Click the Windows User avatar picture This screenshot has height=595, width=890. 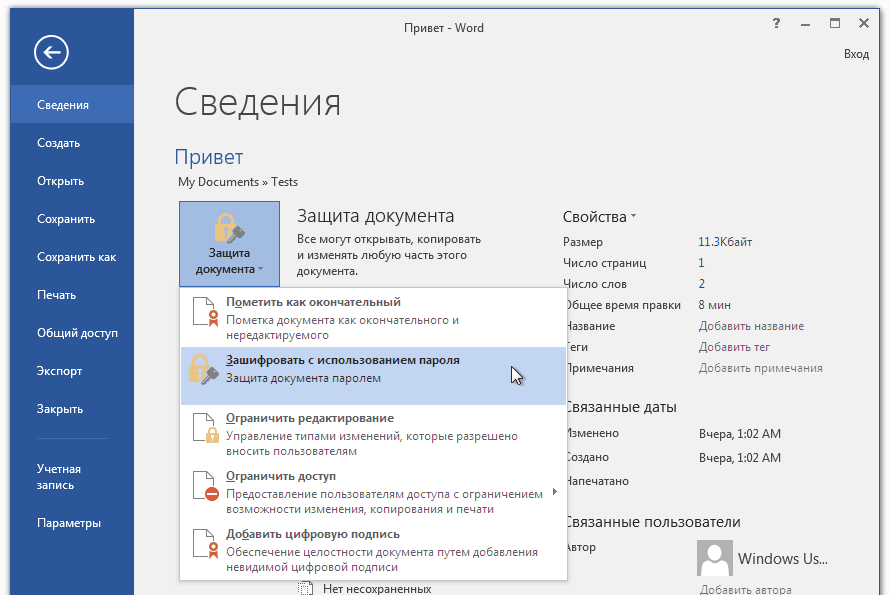coord(715,559)
